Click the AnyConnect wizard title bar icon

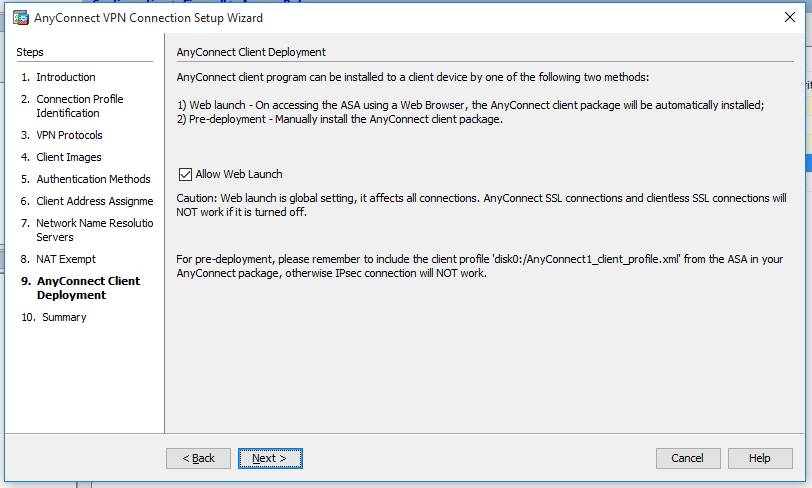pos(20,17)
